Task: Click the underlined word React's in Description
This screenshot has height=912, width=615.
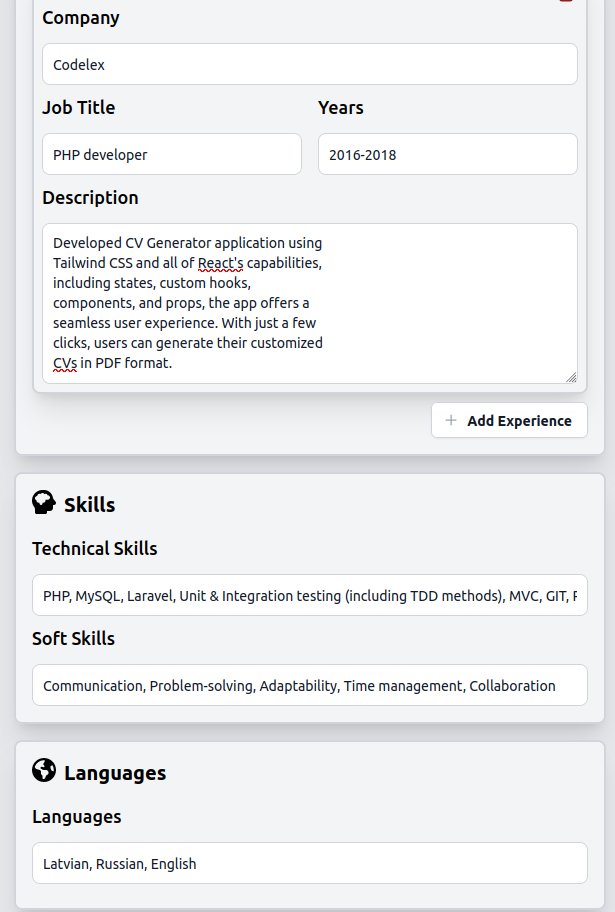Action: tap(221, 263)
